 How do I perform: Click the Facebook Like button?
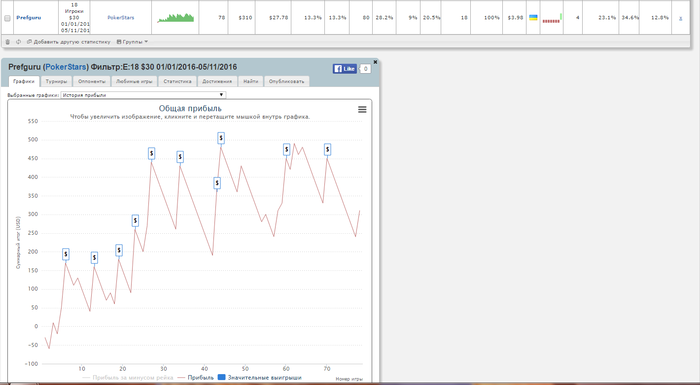(x=344, y=69)
